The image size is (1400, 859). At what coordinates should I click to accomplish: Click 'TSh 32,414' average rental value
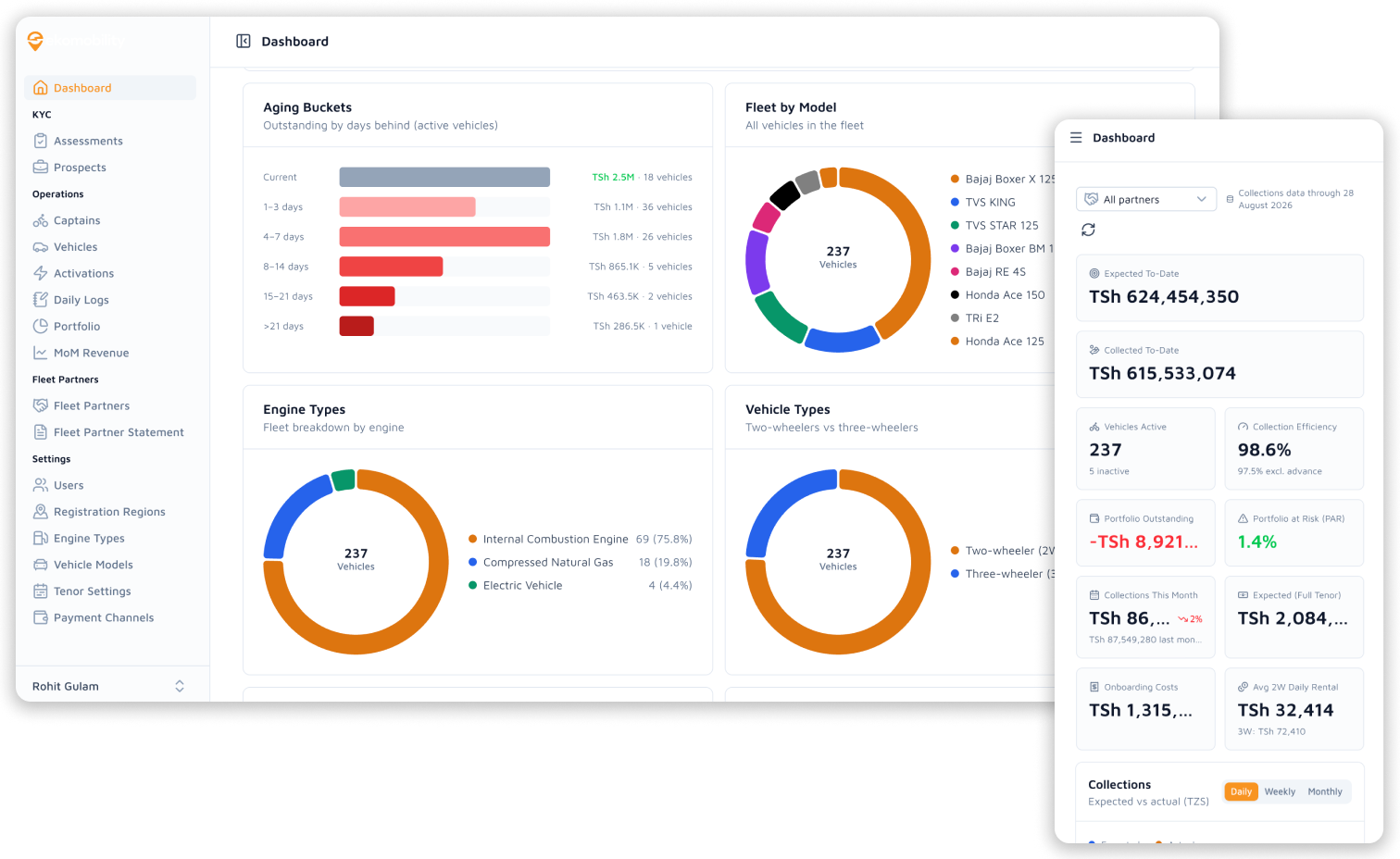(1285, 710)
